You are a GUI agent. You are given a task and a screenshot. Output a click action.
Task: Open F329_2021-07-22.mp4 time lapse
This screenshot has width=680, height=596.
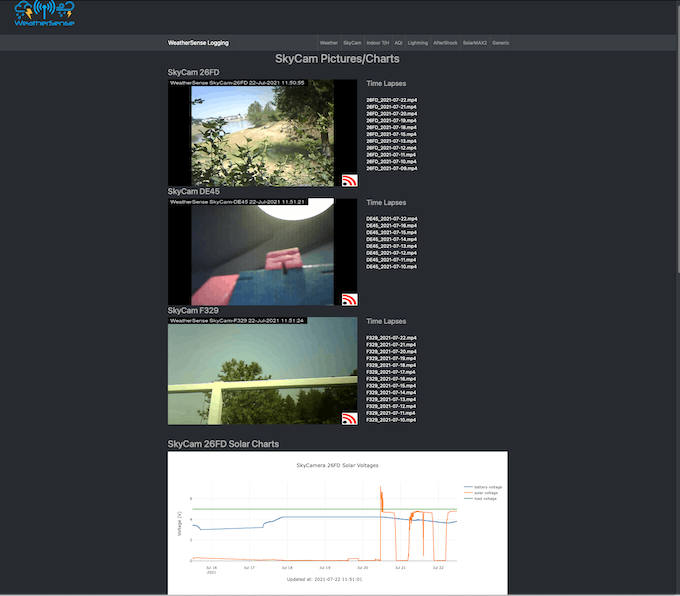pyautogui.click(x=392, y=338)
